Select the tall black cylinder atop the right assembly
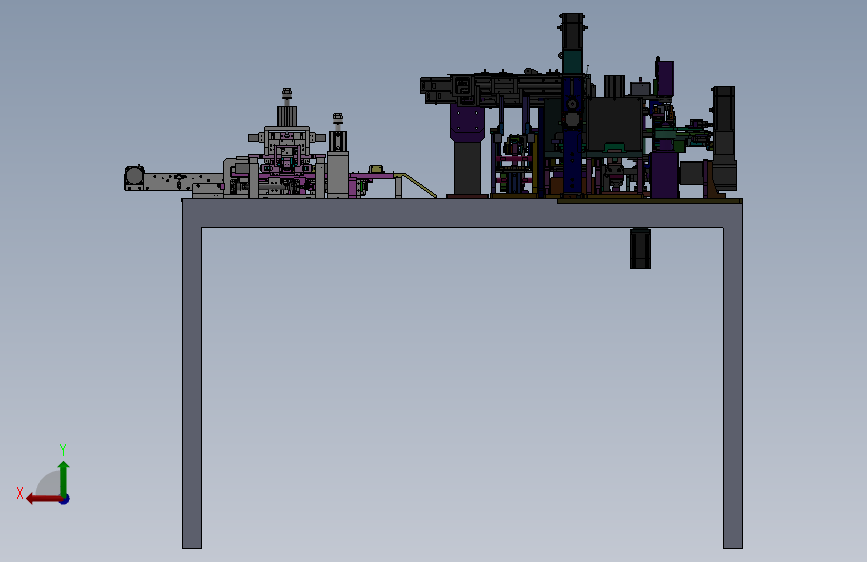Image resolution: width=867 pixels, height=562 pixels. 572,32
